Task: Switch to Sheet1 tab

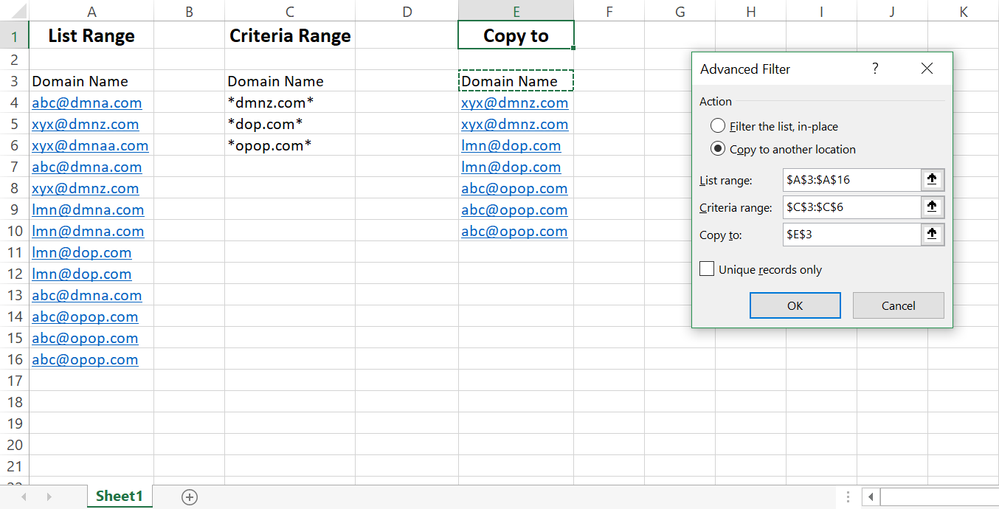Action: click(x=119, y=496)
